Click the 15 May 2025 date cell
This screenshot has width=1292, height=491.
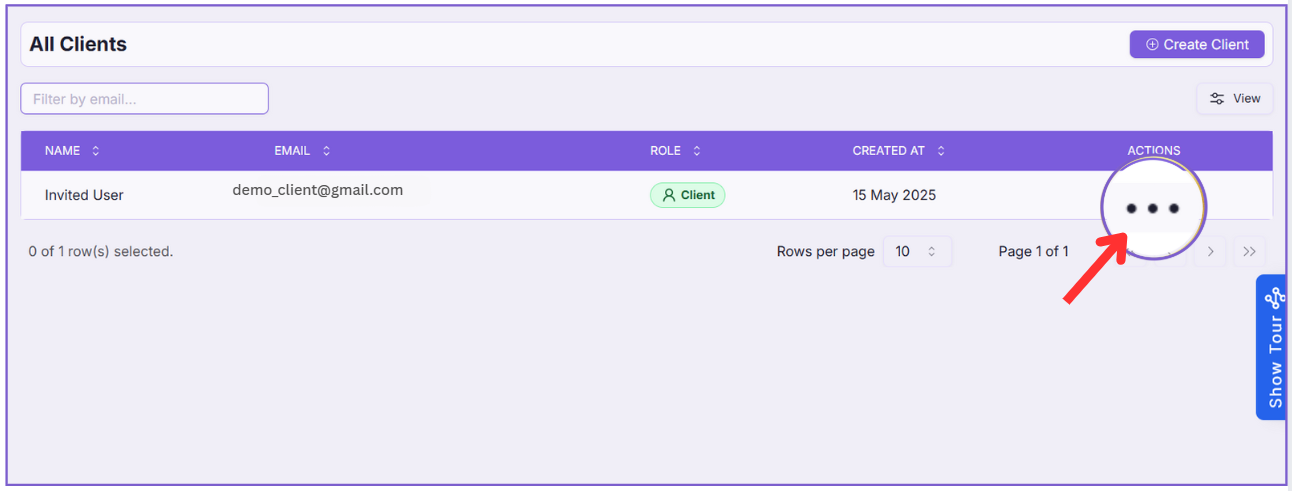pyautogui.click(x=894, y=195)
